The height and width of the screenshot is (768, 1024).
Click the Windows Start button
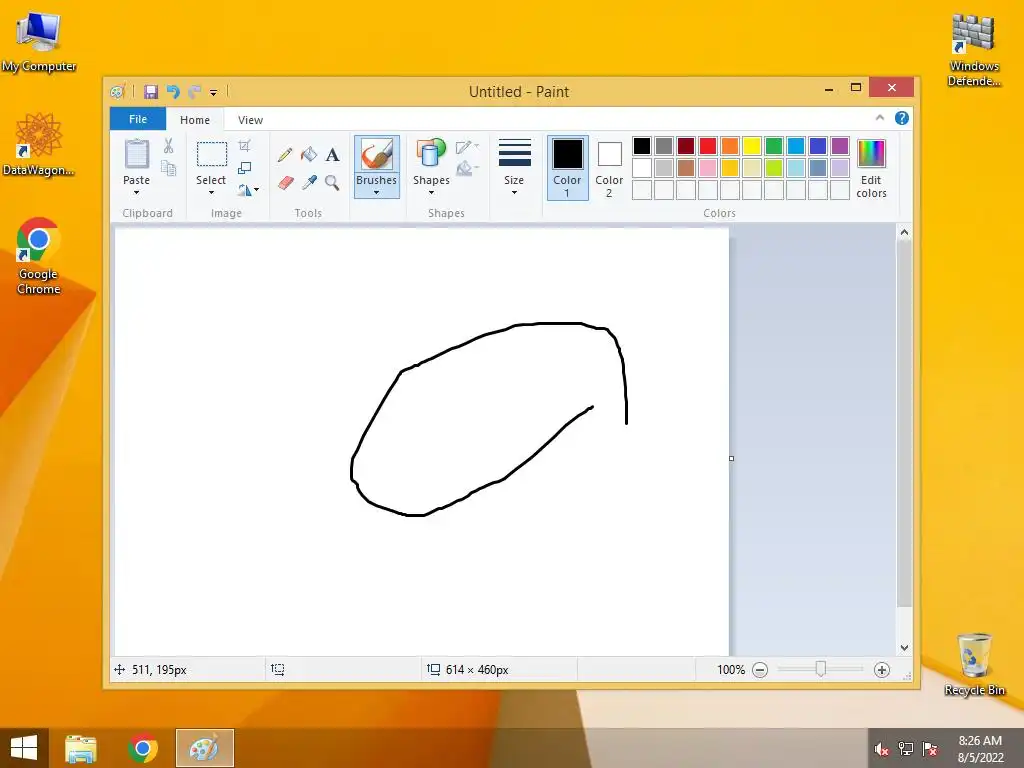tap(24, 748)
